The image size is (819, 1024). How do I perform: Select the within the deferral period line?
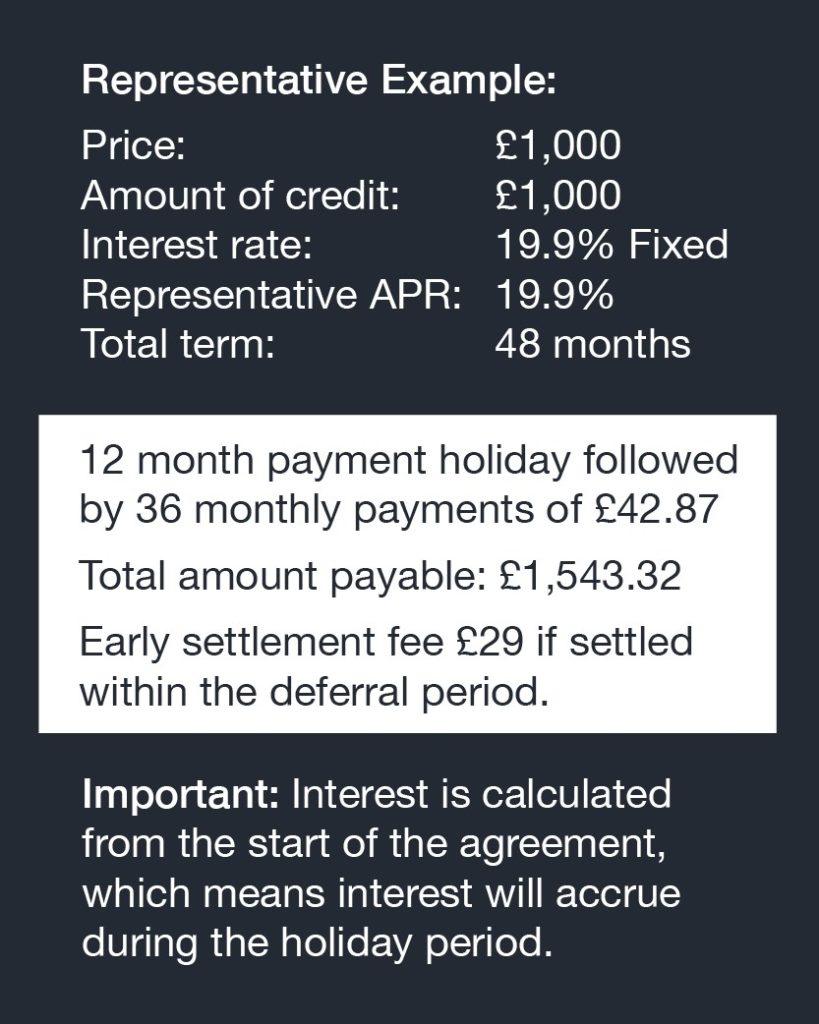coord(313,692)
